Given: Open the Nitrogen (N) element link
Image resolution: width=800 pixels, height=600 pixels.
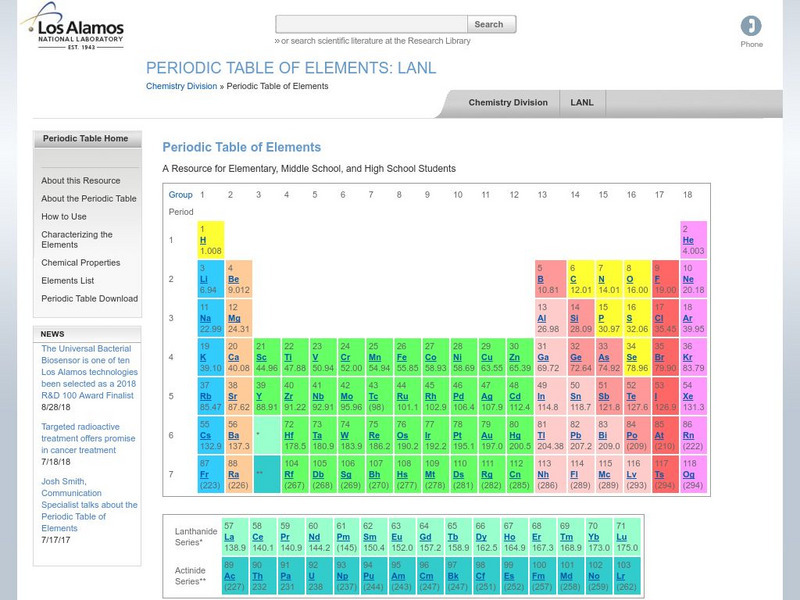Looking at the screenshot, I should 602,279.
